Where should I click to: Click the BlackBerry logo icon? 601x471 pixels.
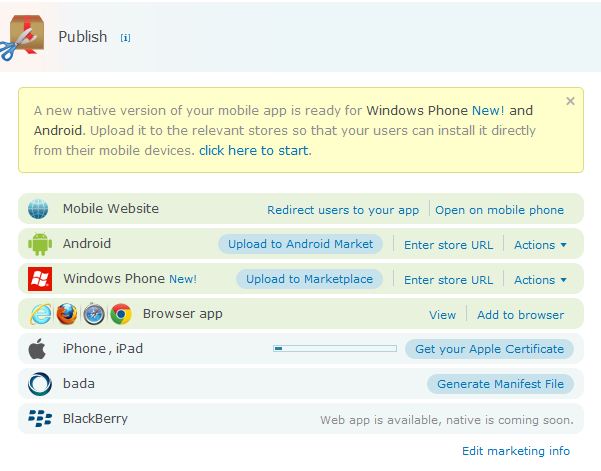coord(40,418)
